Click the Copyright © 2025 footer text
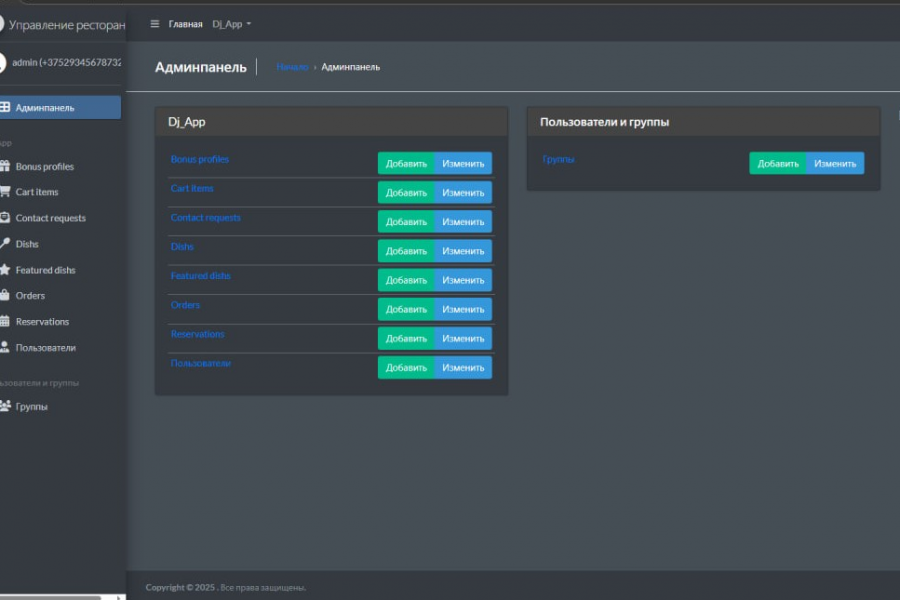 tap(226, 587)
